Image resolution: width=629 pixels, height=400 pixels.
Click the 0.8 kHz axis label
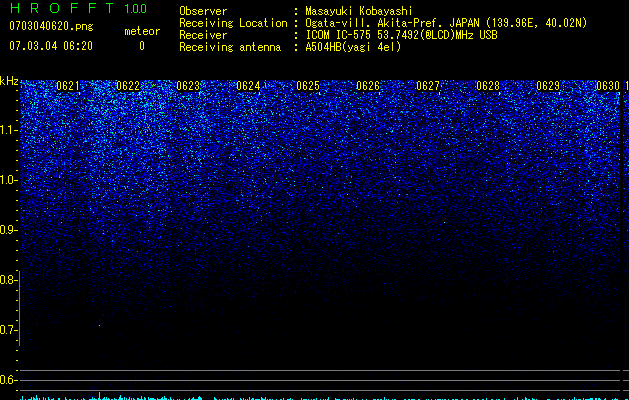click(x=7, y=280)
